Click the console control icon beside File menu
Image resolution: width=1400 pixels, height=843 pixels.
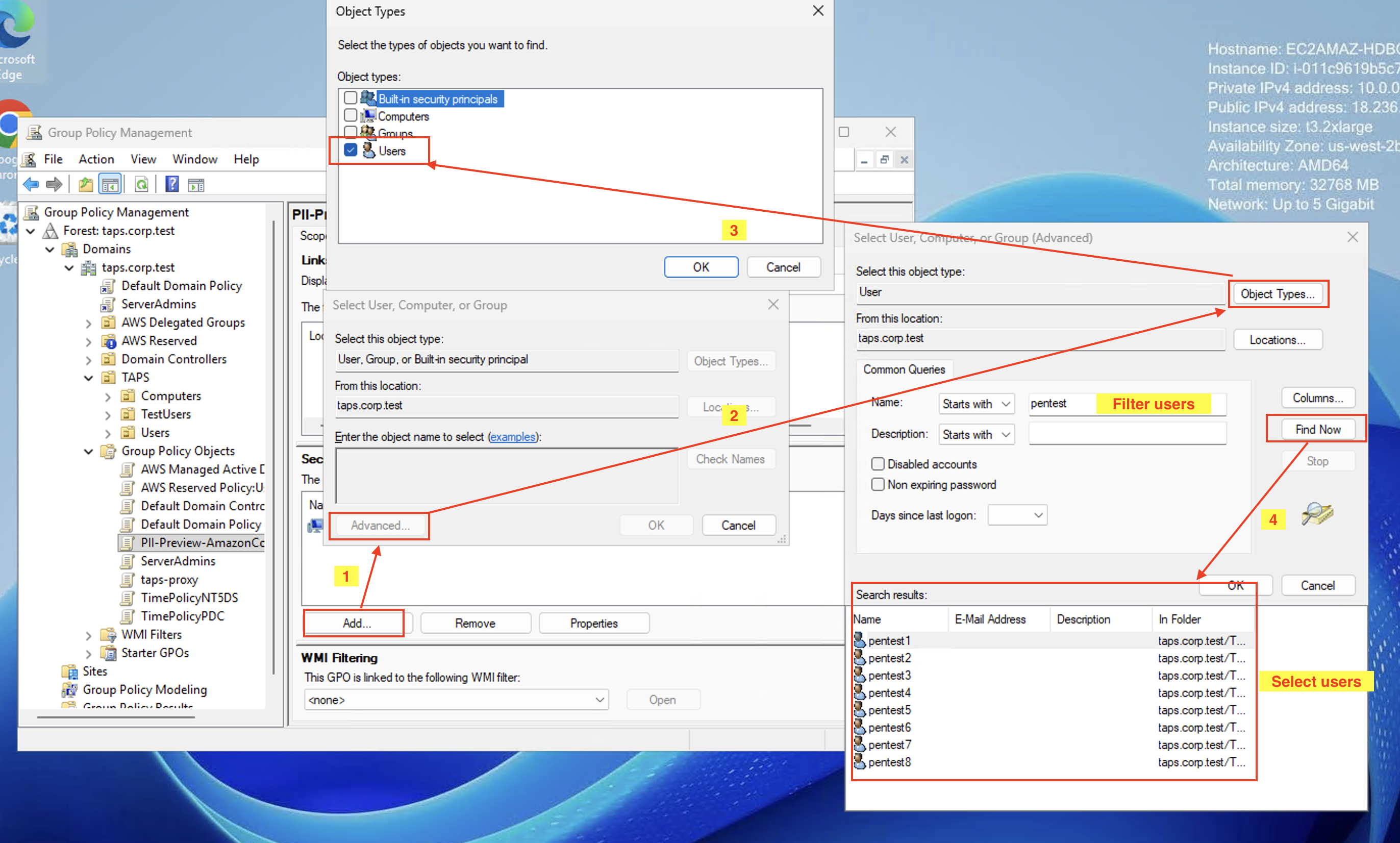point(29,160)
